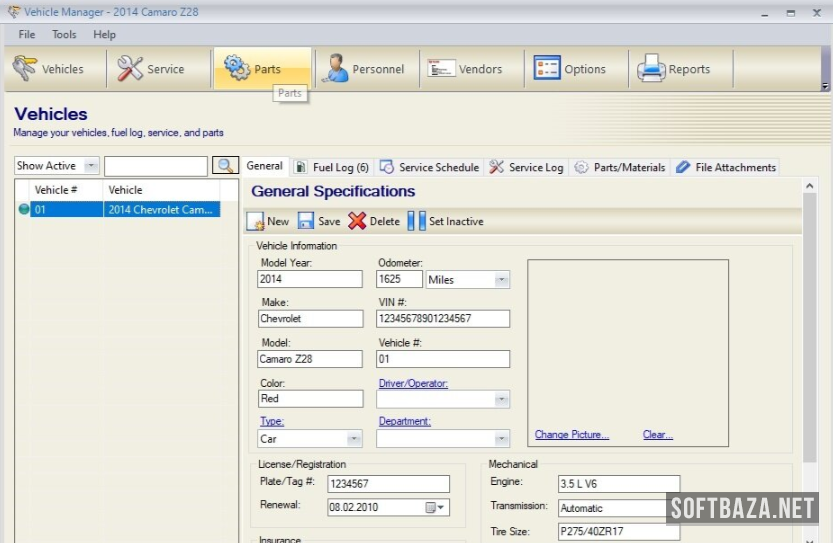Image resolution: width=833 pixels, height=543 pixels.
Task: Click Save in the vehicle toolbar
Action: (x=319, y=221)
